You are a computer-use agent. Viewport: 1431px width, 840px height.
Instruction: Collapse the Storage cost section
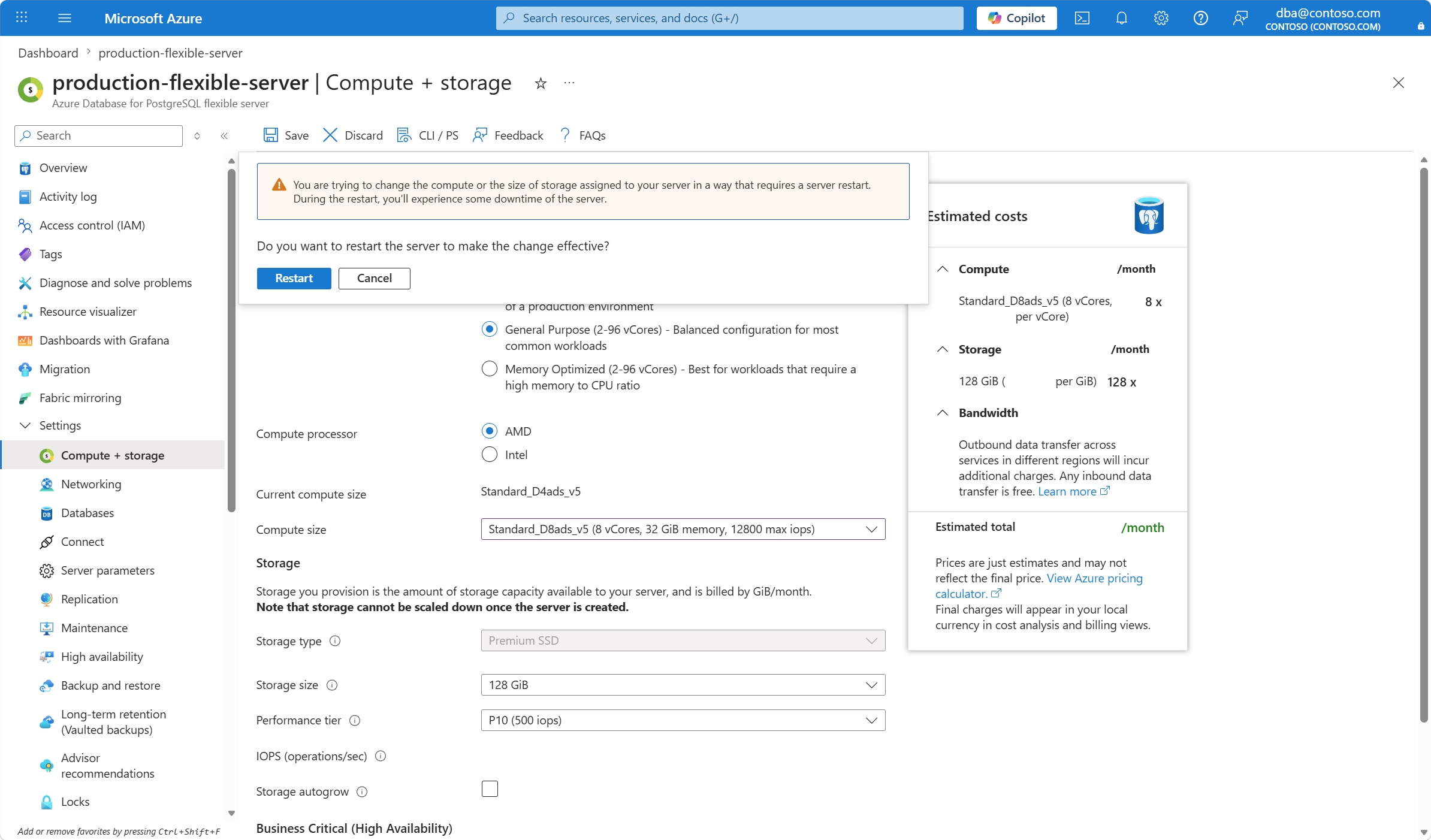[x=943, y=349]
